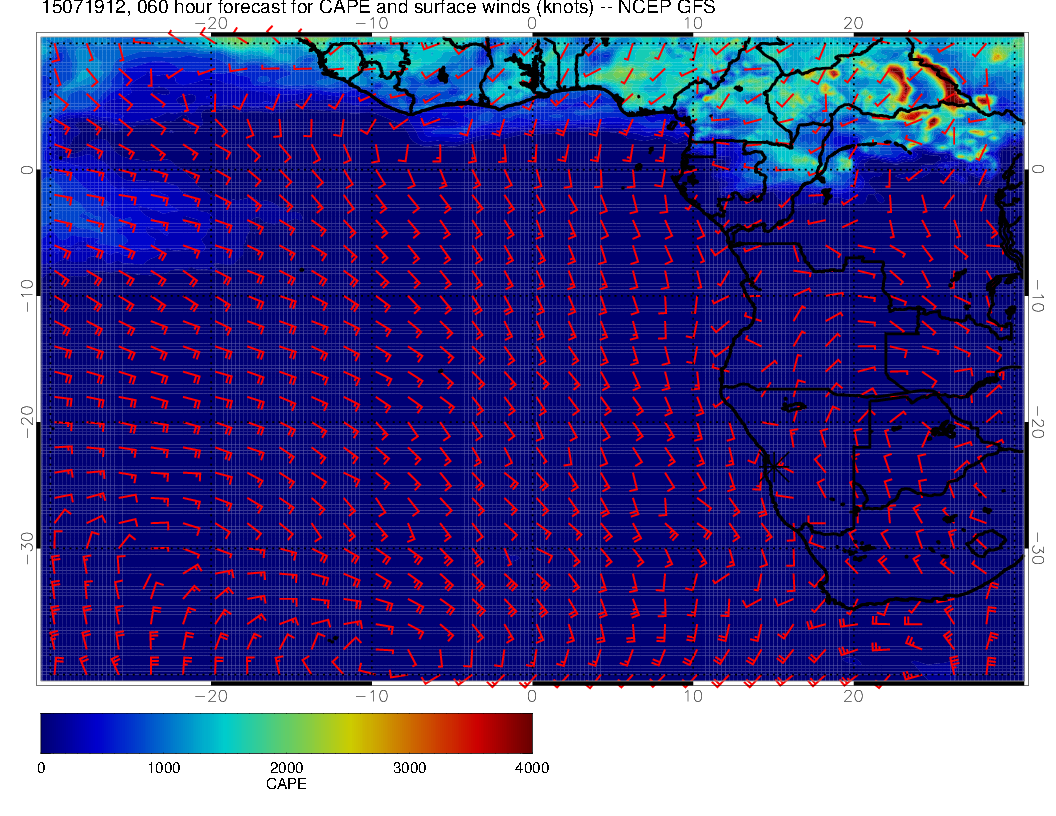
Task: Click the "CAPE" label under the colorbar
Action: (x=286, y=785)
